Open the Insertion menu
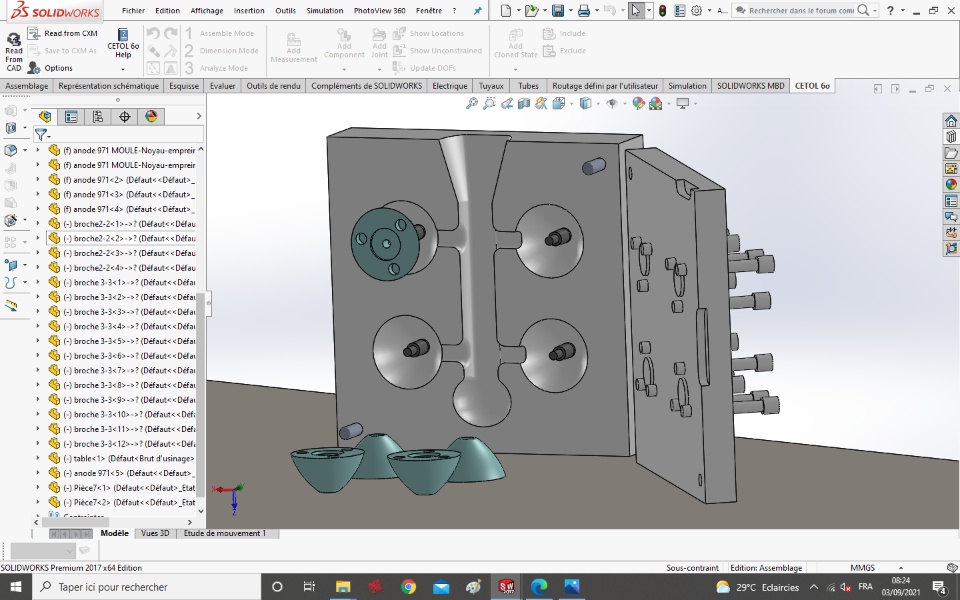Image resolution: width=960 pixels, height=600 pixels. pyautogui.click(x=249, y=10)
